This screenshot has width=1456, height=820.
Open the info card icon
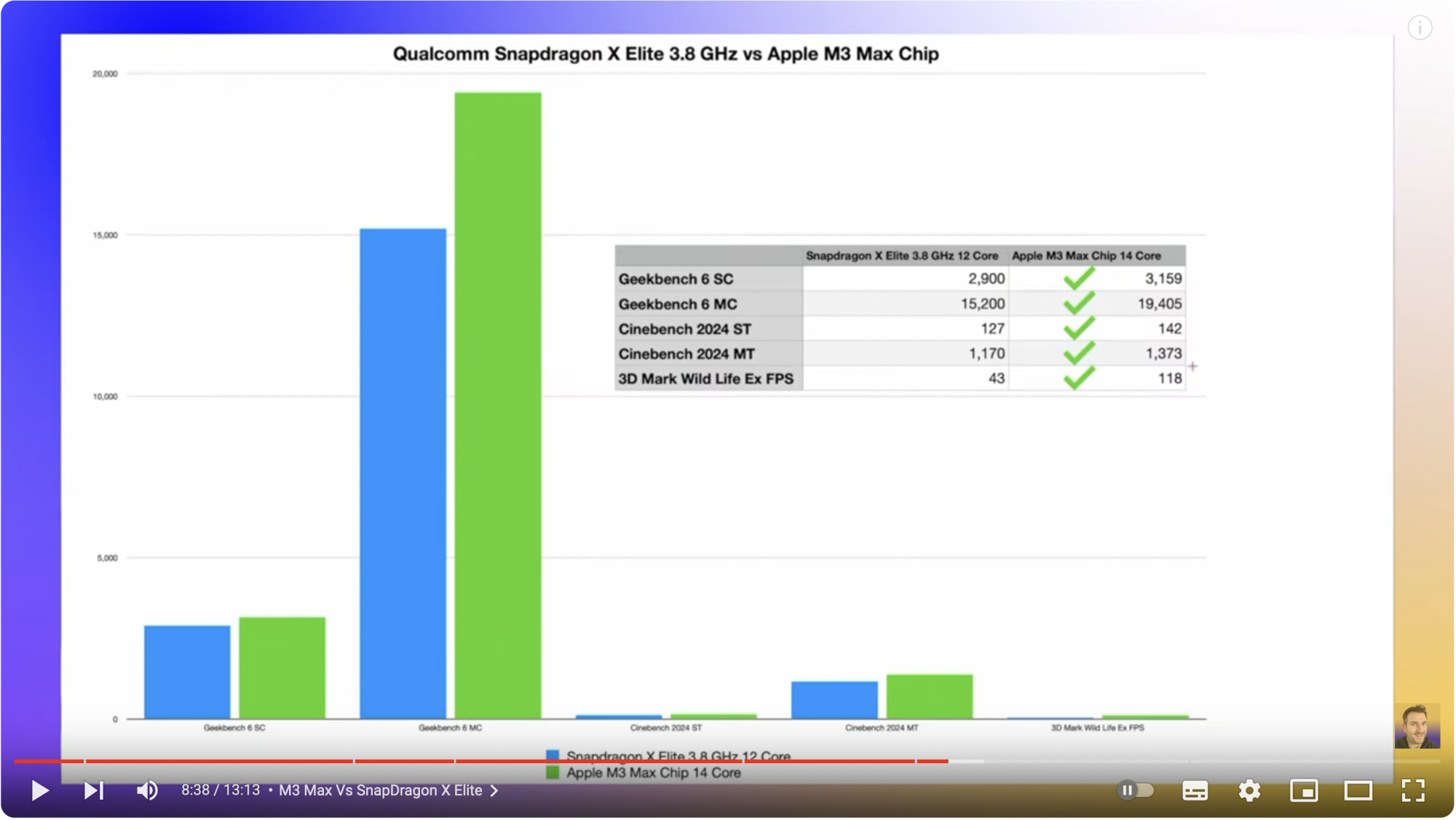coord(1420,28)
